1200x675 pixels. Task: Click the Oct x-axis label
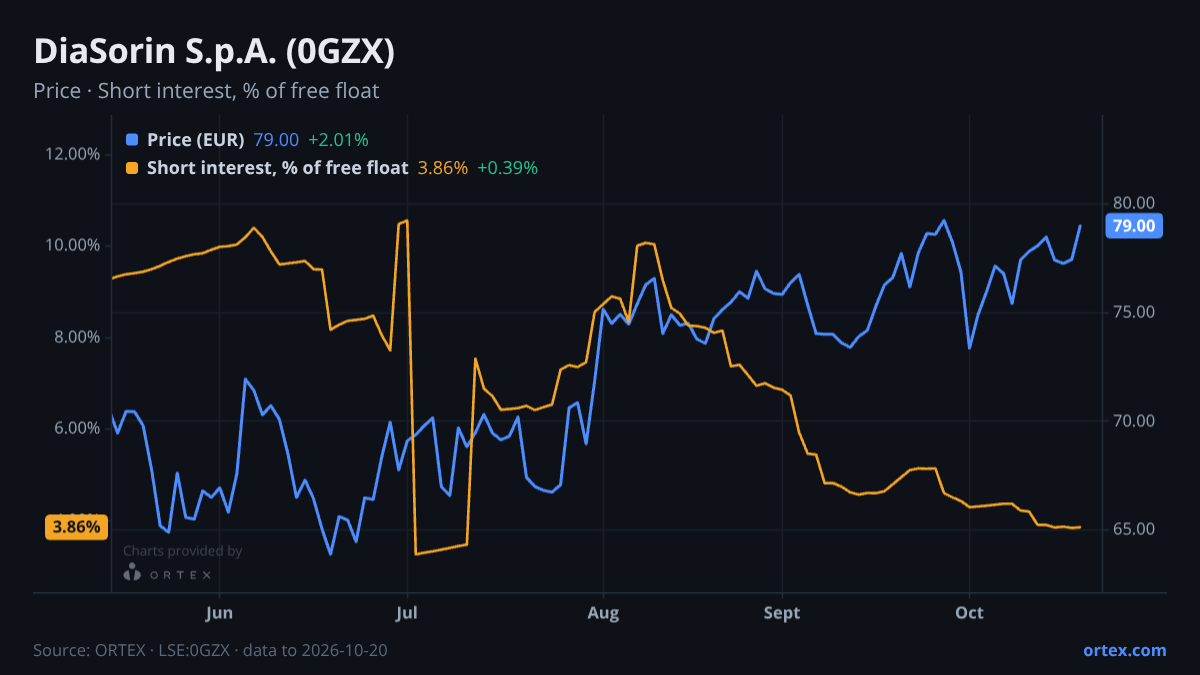[x=970, y=613]
